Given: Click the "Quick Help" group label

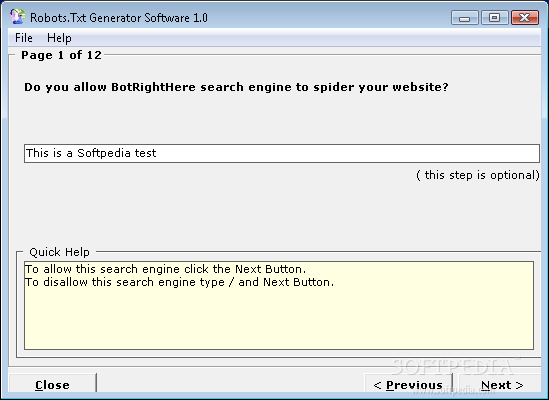Looking at the screenshot, I should [x=59, y=252].
